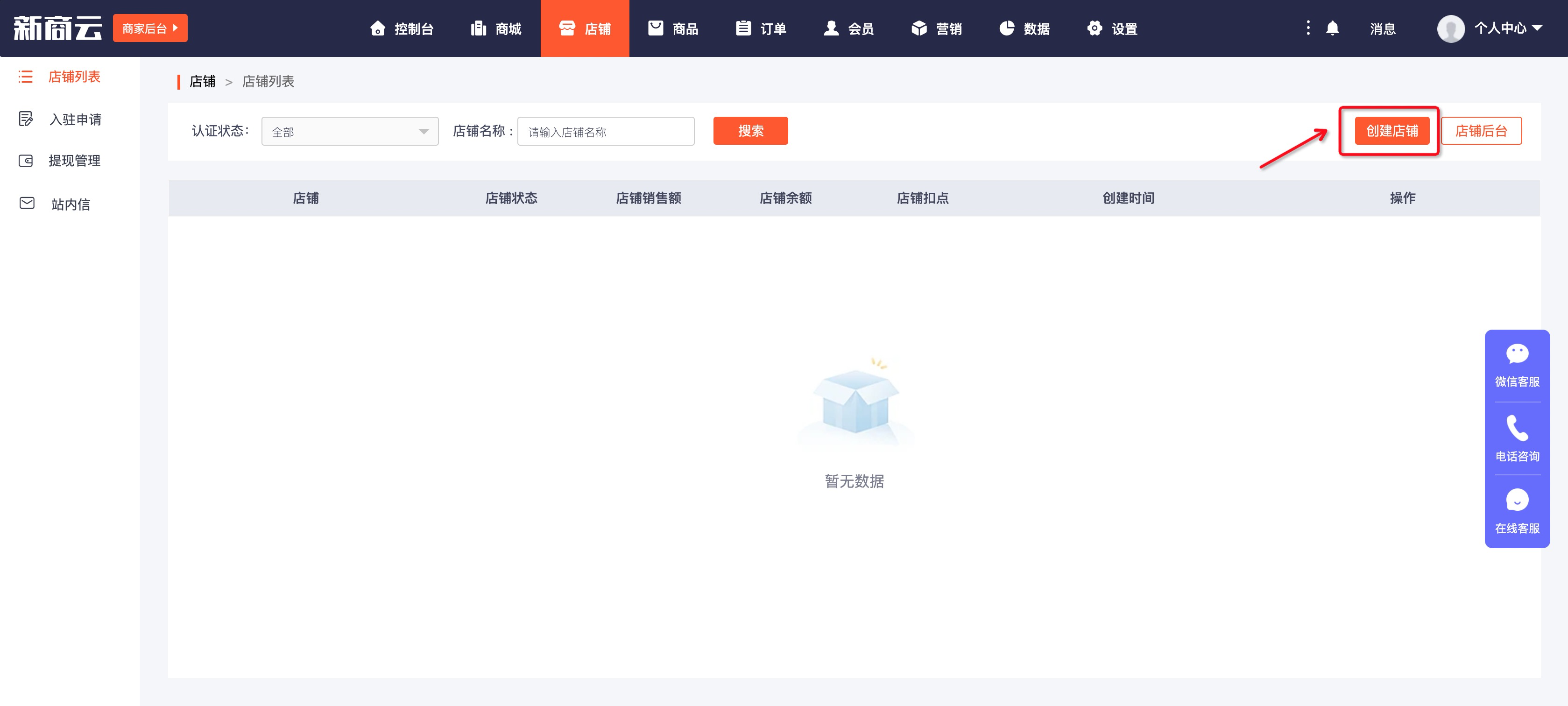This screenshot has width=1568, height=706.
Task: Expand the 认证状态 dropdown
Action: [x=349, y=132]
